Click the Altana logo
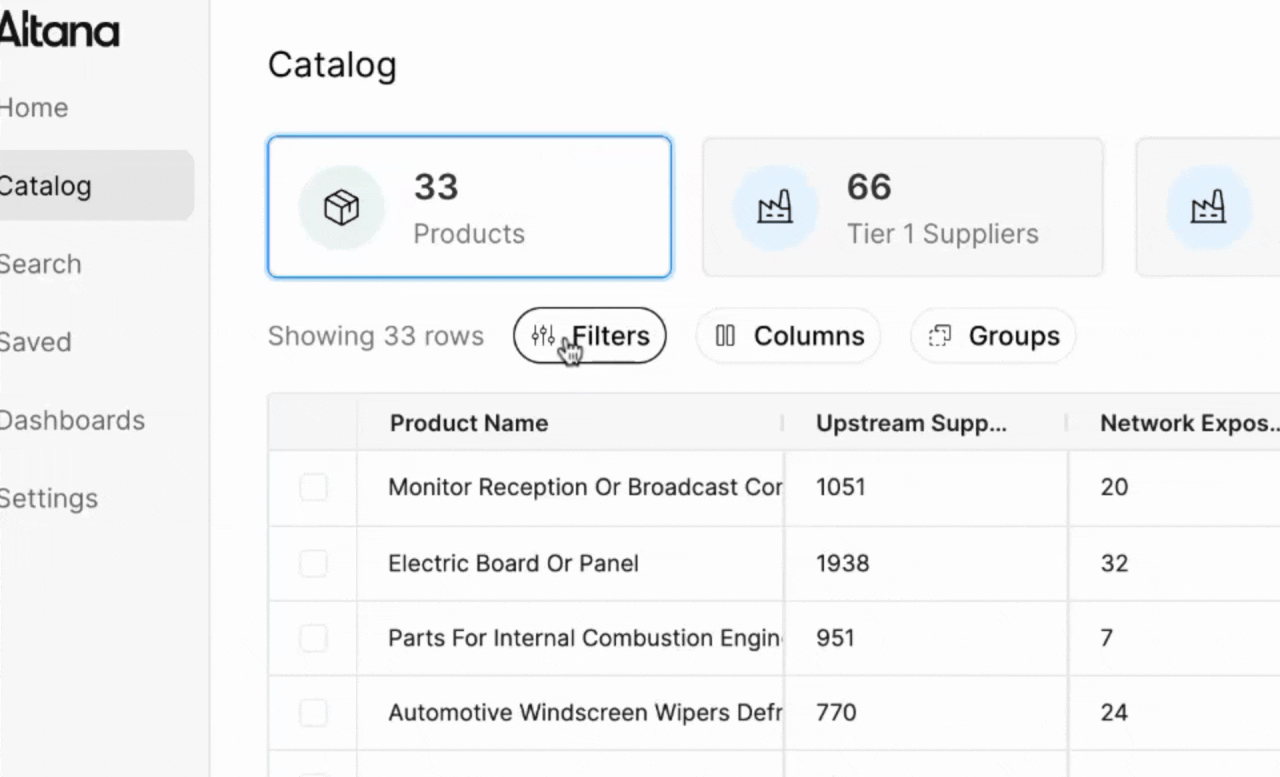Screen dimensions: 1280x777 [x=59, y=31]
